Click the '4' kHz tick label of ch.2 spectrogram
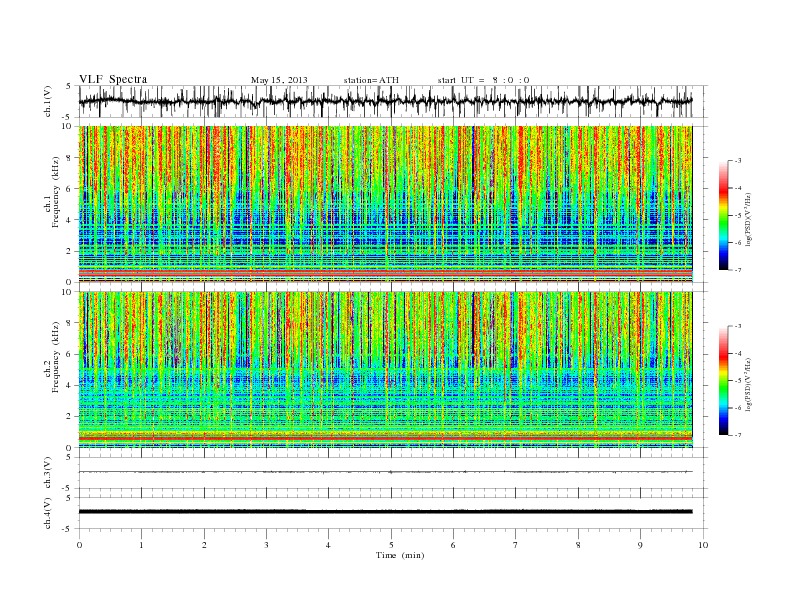Viewport: 792px width, 612px height. (x=69, y=385)
